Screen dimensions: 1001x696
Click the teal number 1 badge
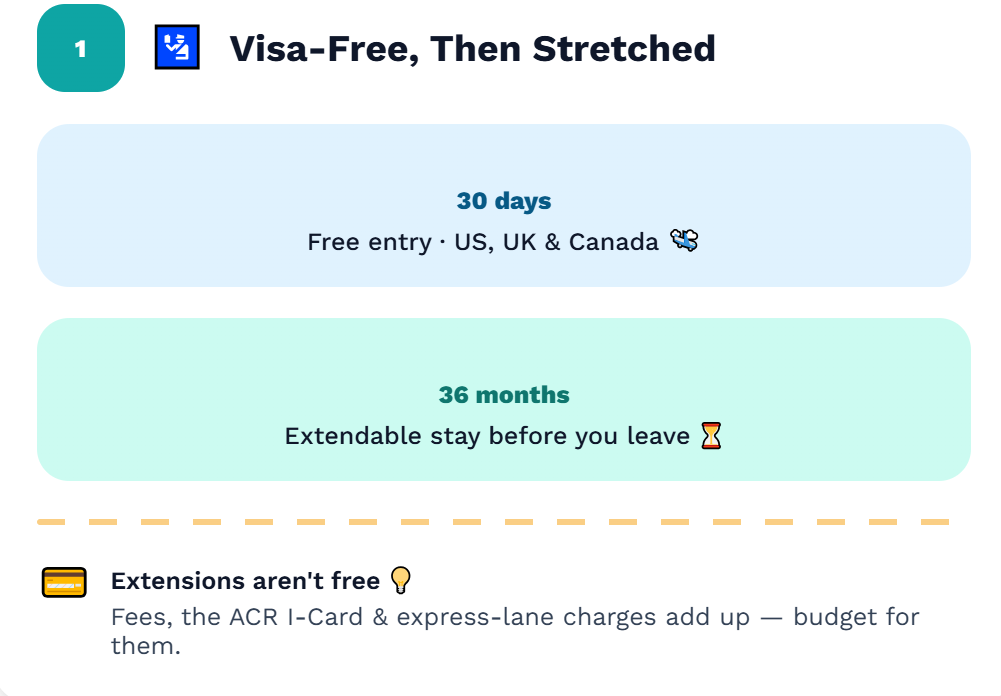point(81,48)
